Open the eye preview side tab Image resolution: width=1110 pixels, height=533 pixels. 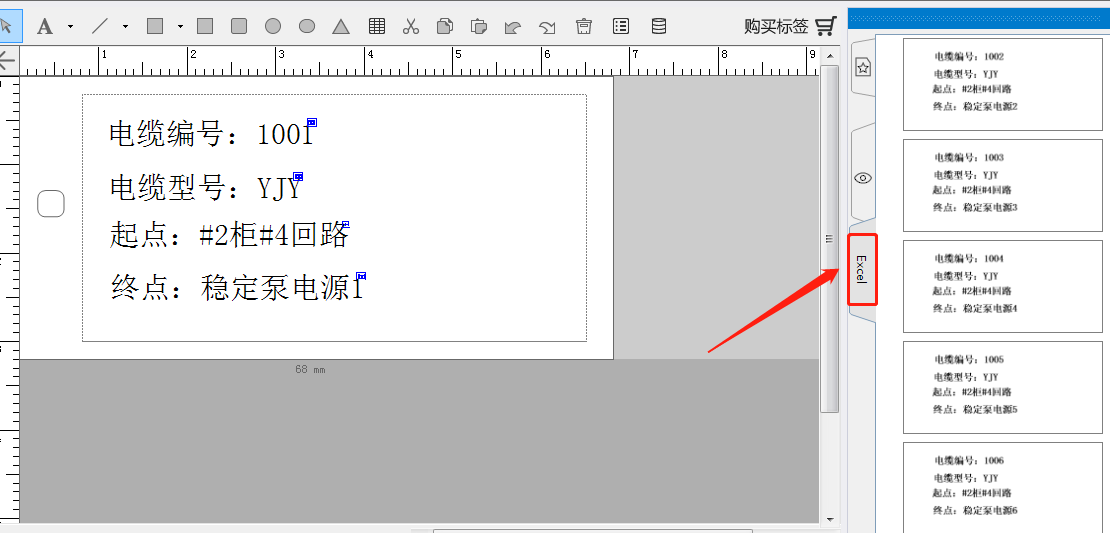coord(862,178)
